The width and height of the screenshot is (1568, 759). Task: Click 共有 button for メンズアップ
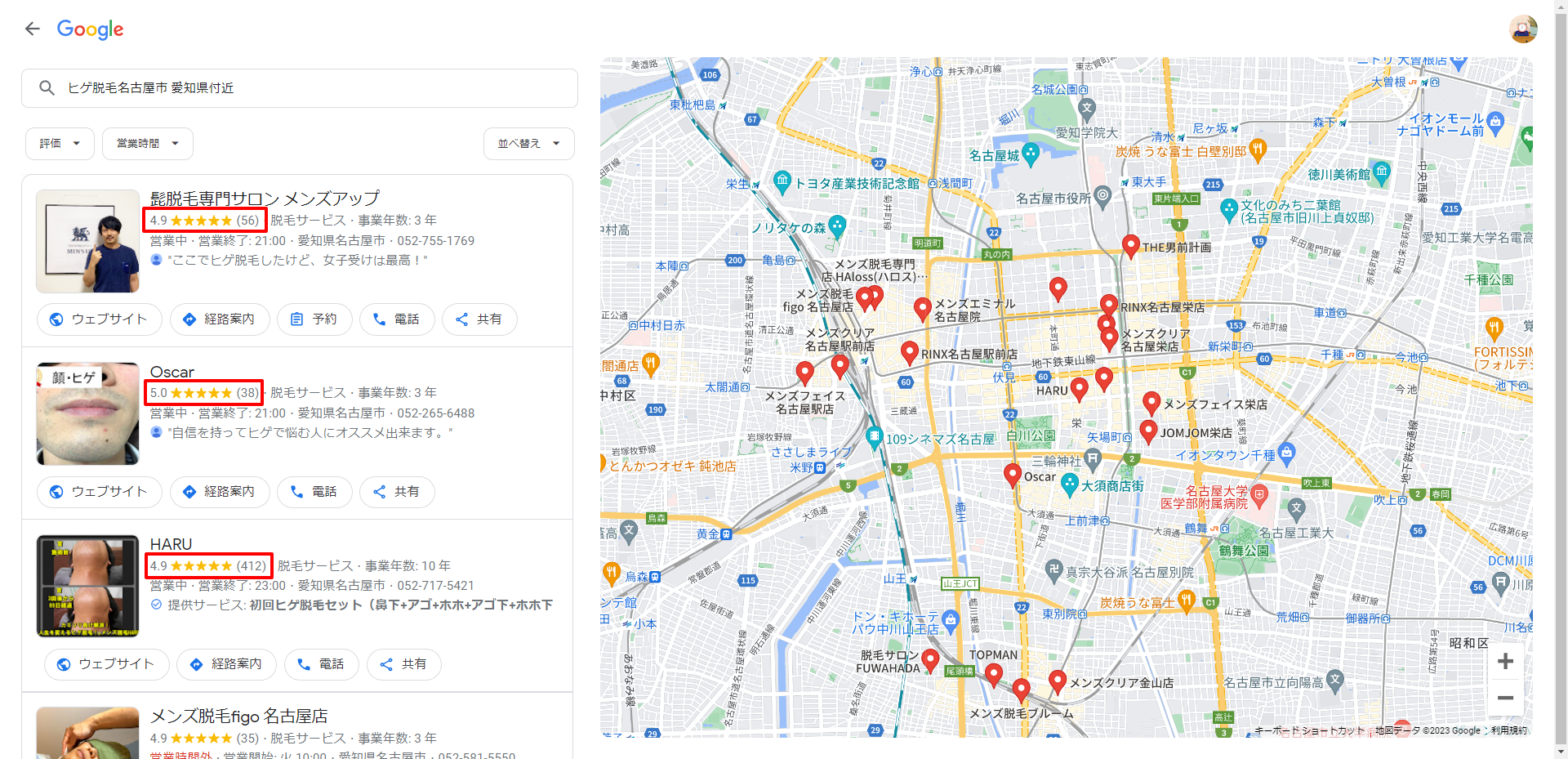coord(479,319)
